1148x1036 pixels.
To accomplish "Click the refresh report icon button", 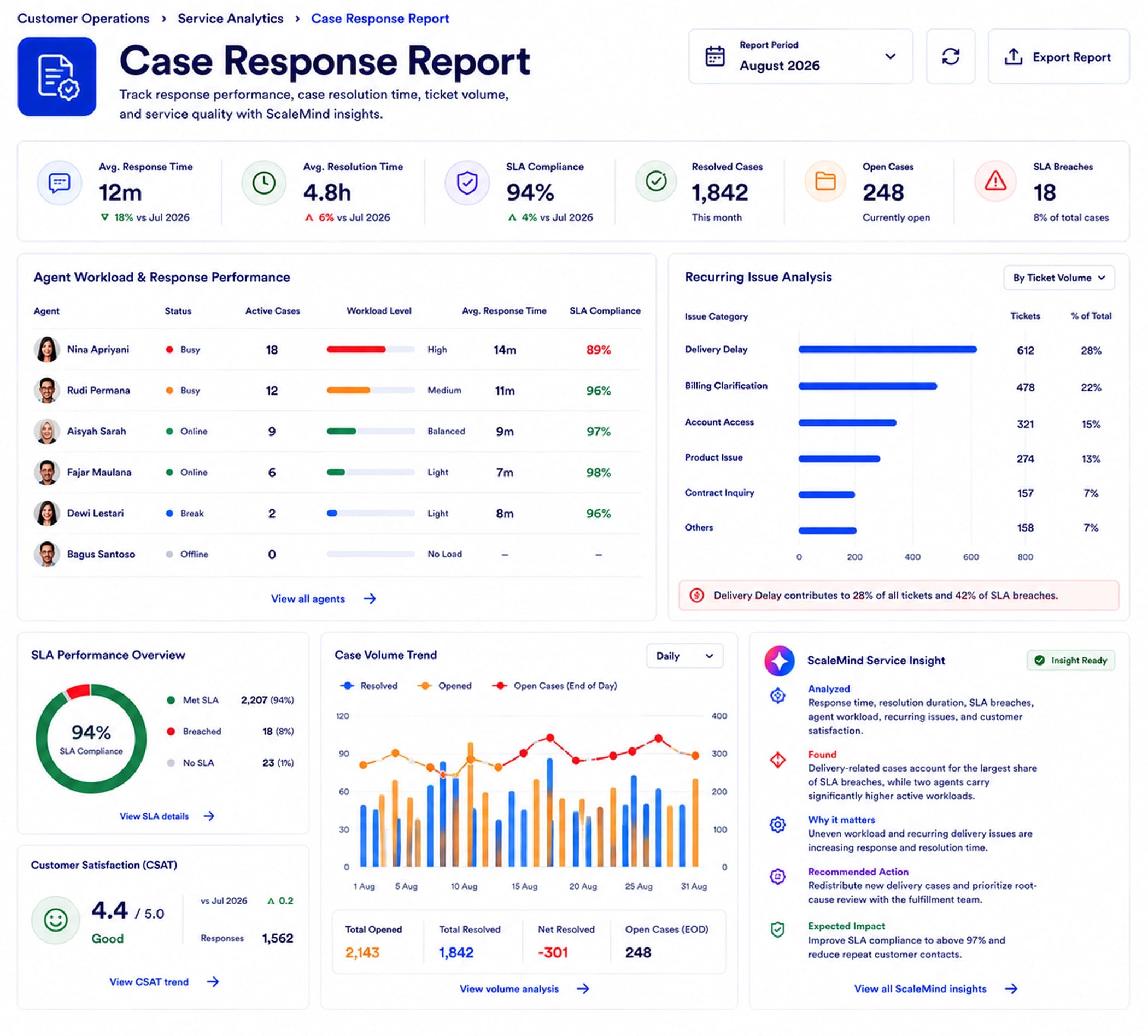I will [x=951, y=57].
